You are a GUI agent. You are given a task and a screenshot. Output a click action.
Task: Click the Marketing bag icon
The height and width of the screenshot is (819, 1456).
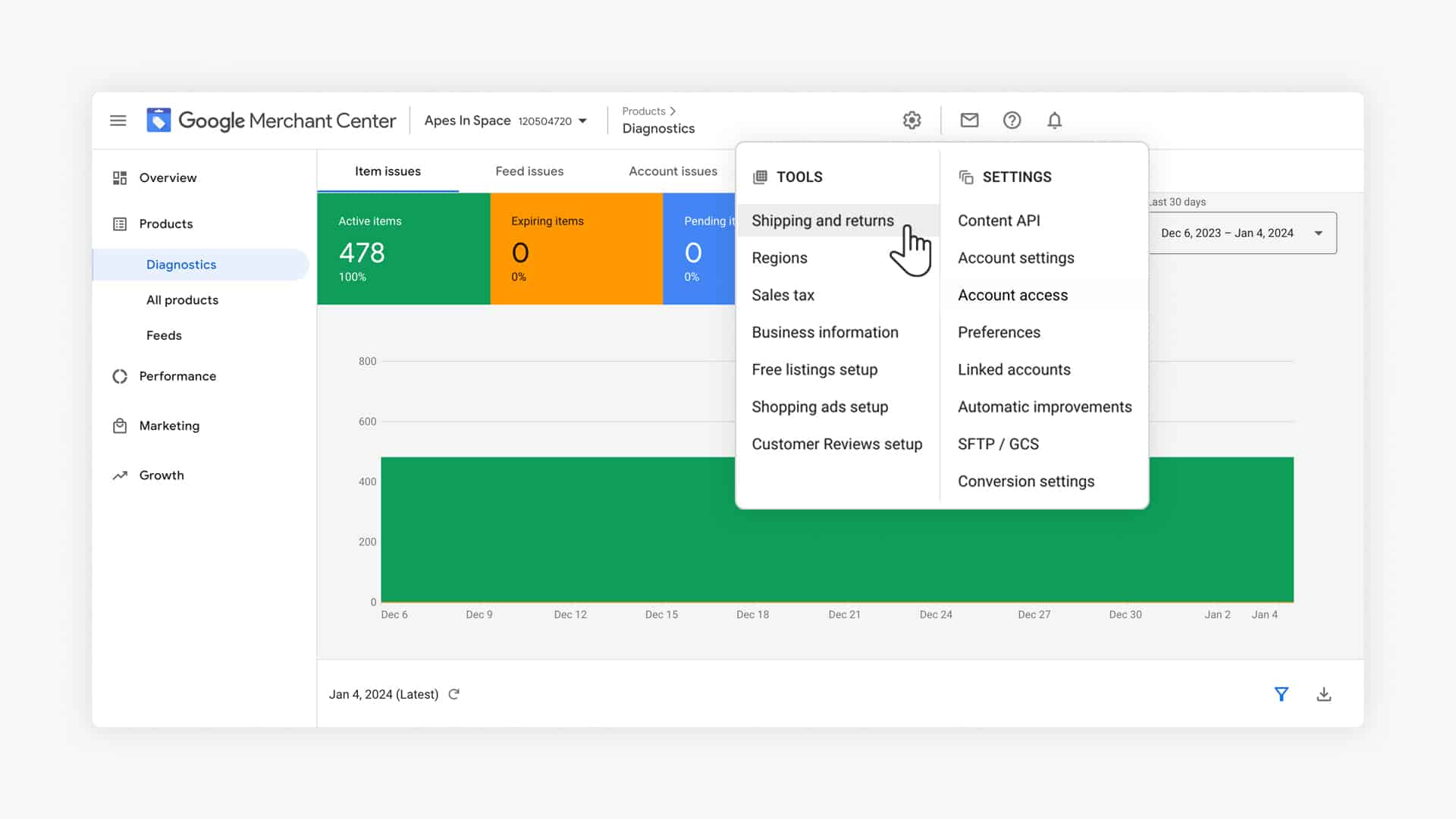[x=120, y=425]
